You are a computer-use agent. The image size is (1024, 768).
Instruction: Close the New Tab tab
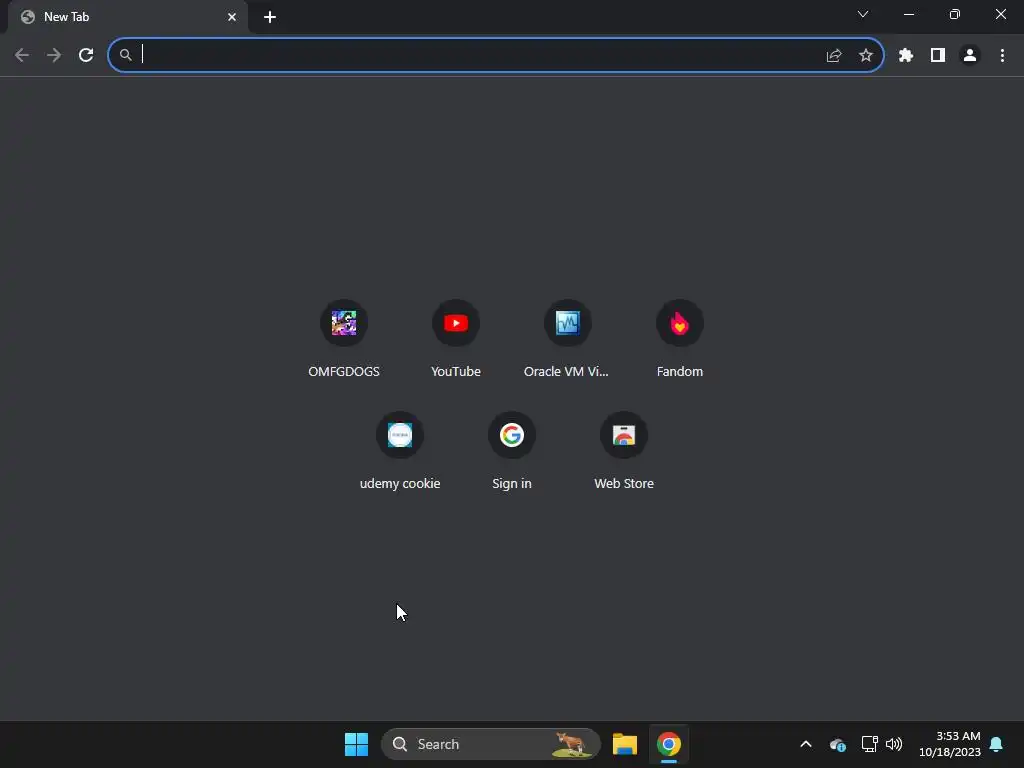click(x=232, y=17)
